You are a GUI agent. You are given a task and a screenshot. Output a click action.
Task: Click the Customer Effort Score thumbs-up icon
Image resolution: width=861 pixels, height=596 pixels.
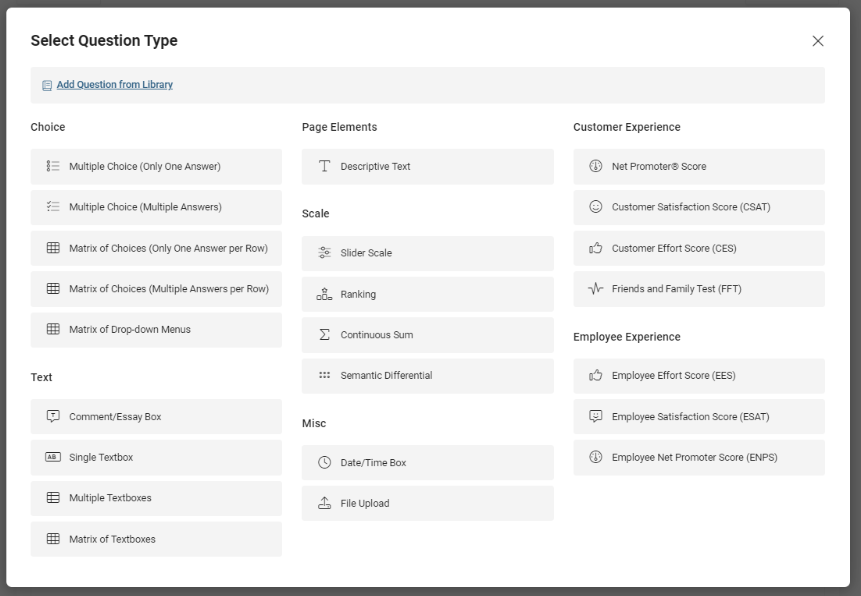[596, 248]
